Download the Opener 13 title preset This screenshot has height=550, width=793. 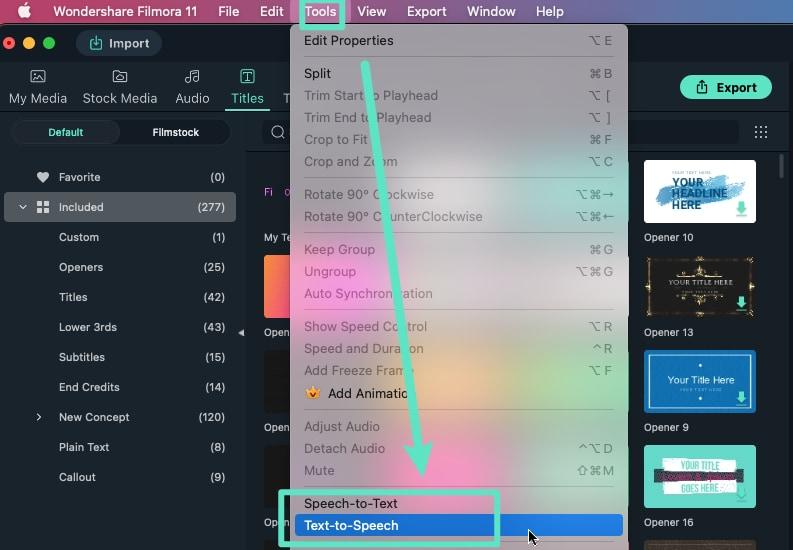pyautogui.click(x=741, y=303)
